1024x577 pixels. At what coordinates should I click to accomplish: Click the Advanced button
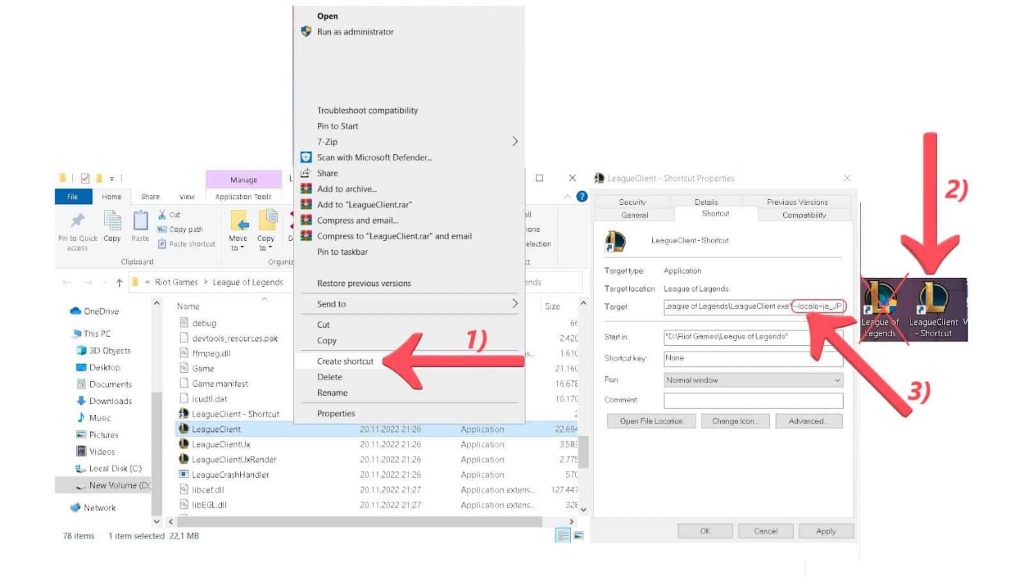click(x=808, y=421)
